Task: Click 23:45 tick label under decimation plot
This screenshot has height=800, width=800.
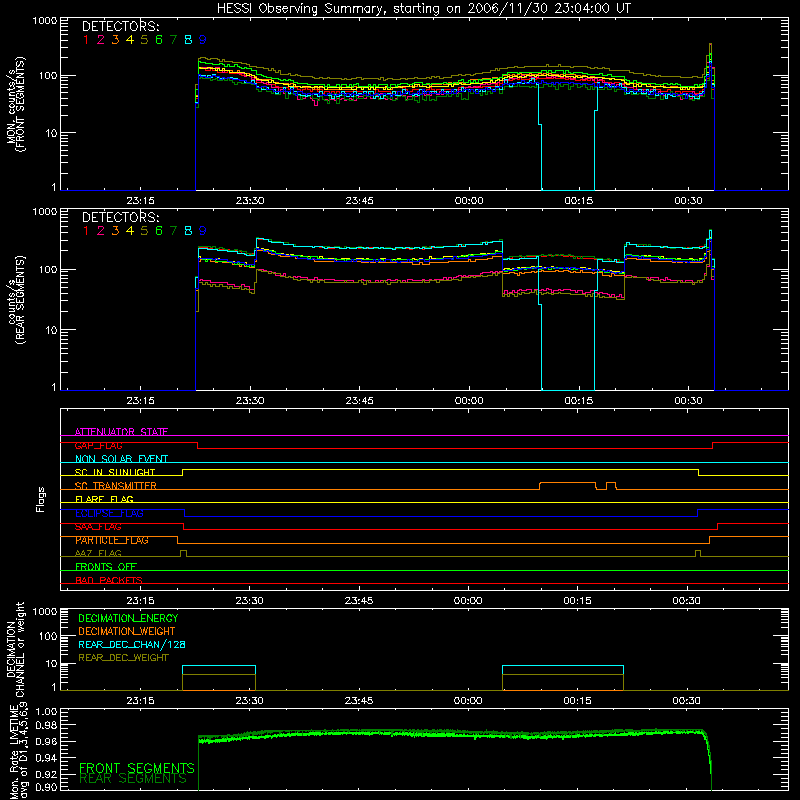Action: tap(359, 701)
